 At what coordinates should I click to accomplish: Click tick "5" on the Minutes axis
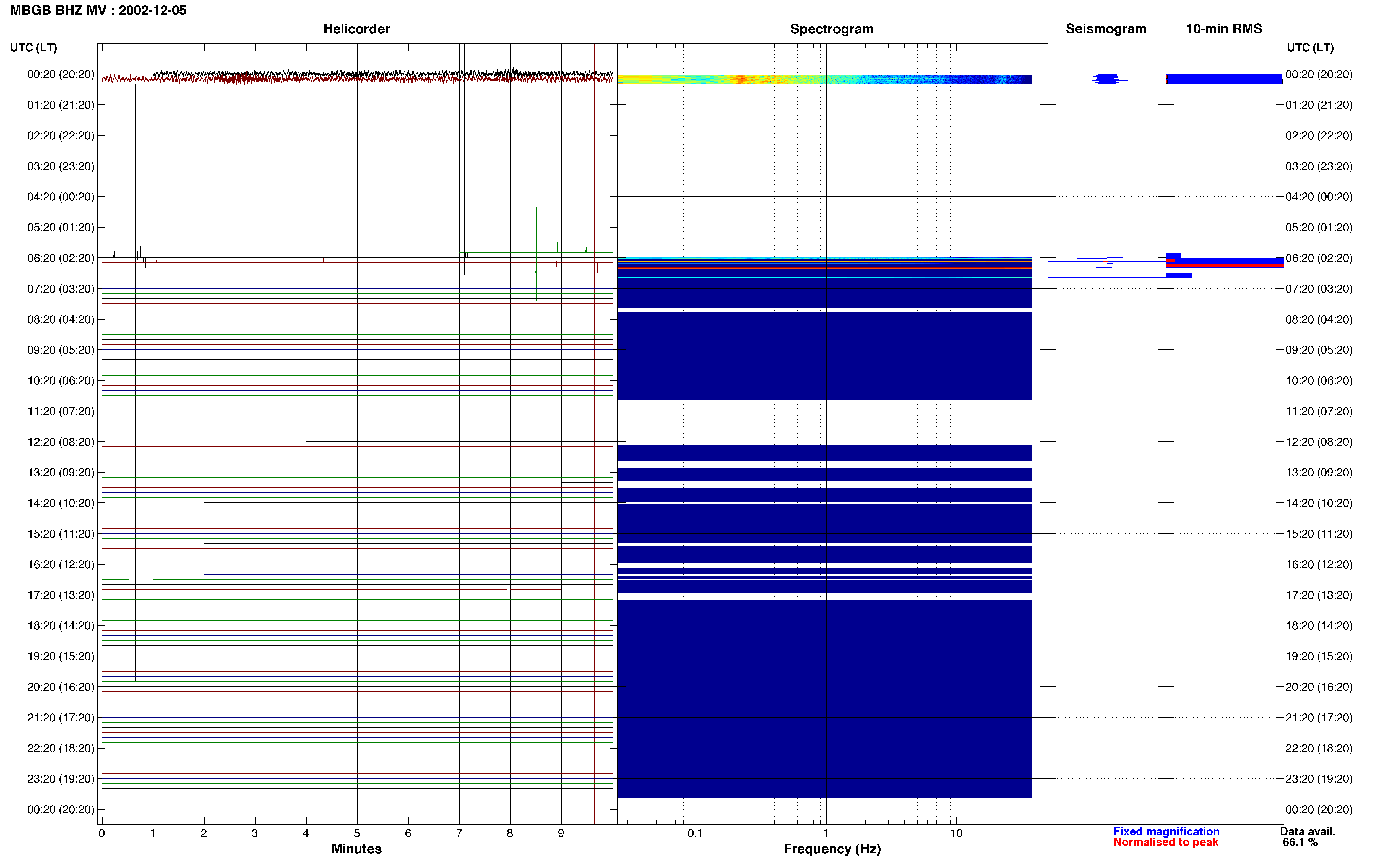coord(357,833)
